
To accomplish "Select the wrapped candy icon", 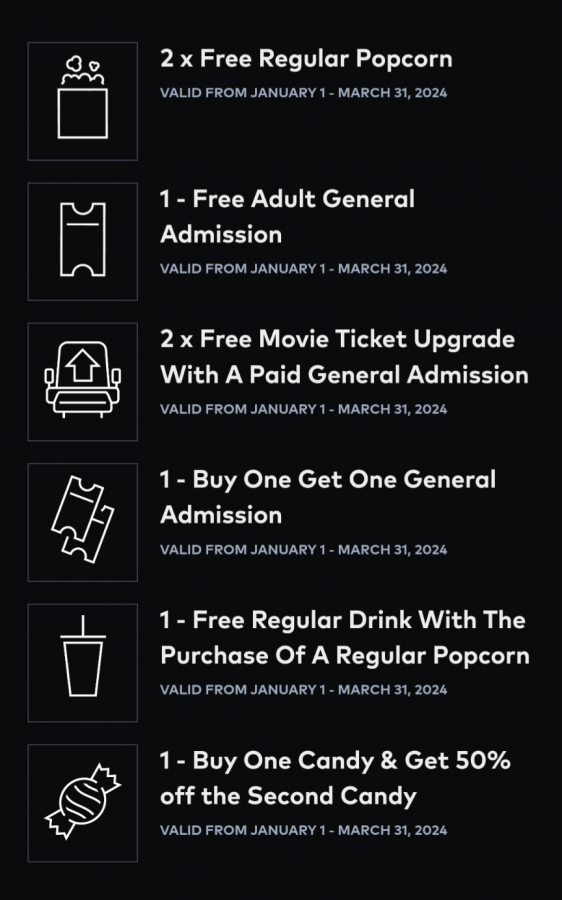I will (83, 802).
